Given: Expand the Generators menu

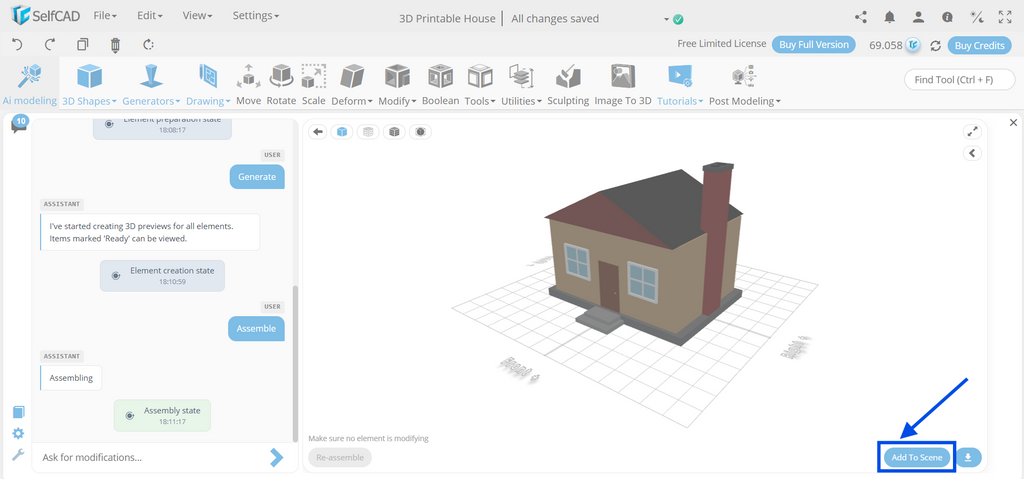Looking at the screenshot, I should tap(152, 85).
